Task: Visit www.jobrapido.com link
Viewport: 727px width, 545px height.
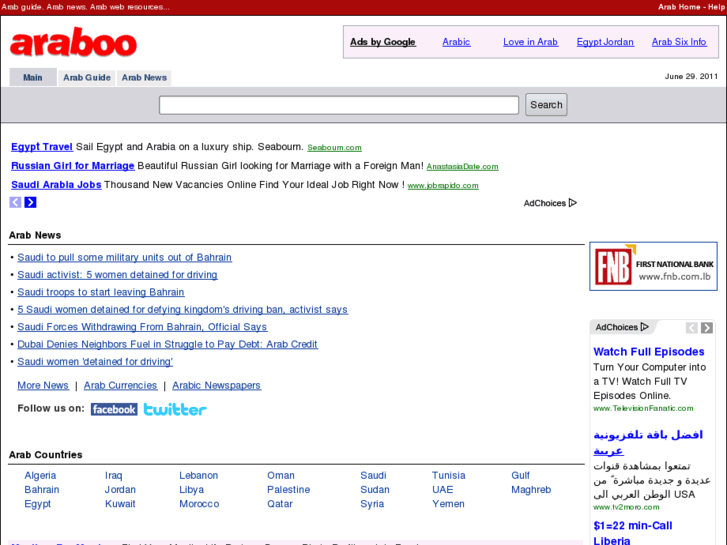Action: point(443,186)
